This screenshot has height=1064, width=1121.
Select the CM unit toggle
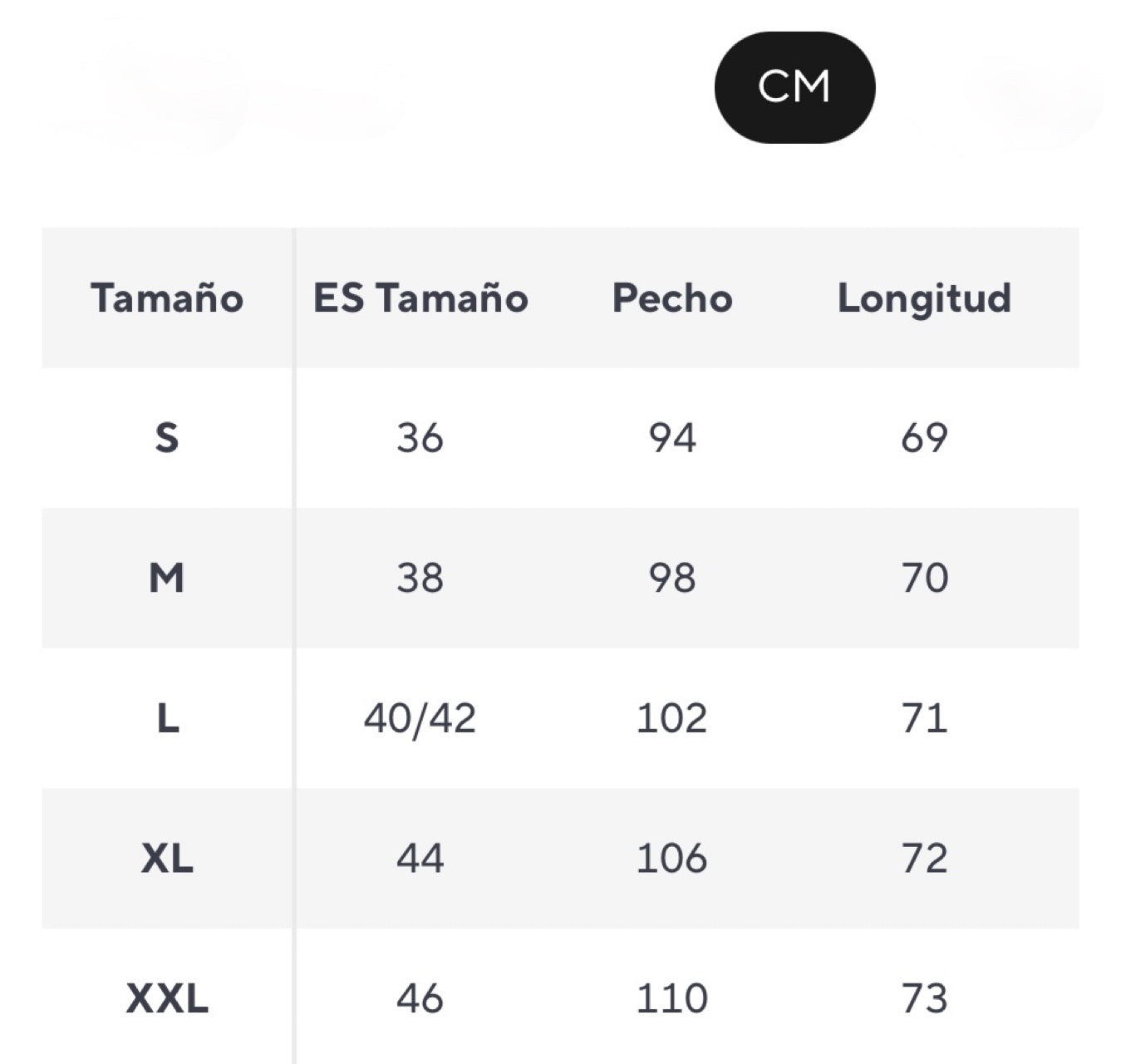794,87
